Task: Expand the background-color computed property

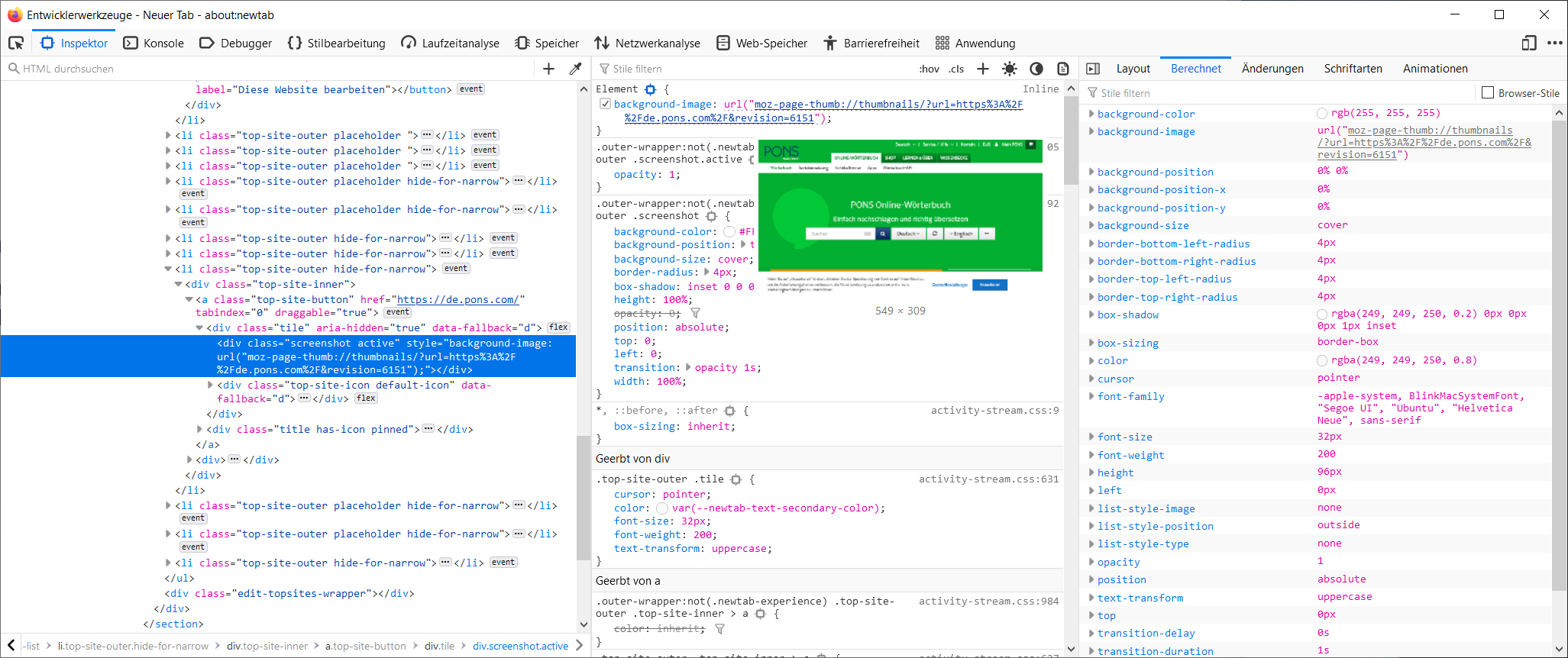Action: (1091, 114)
